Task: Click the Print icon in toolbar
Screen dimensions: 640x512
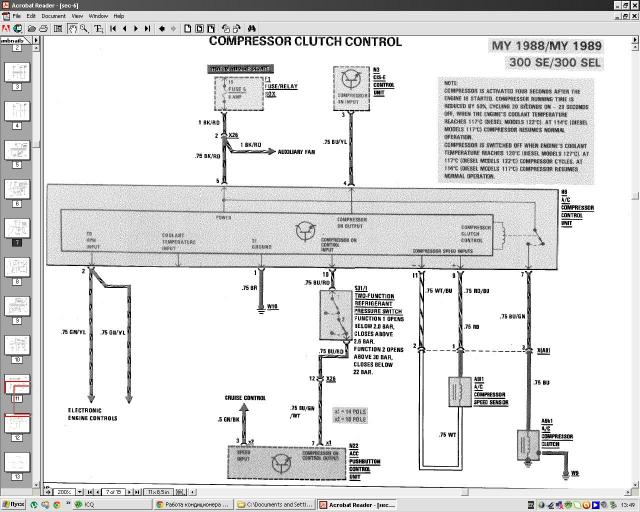Action: [x=43, y=29]
